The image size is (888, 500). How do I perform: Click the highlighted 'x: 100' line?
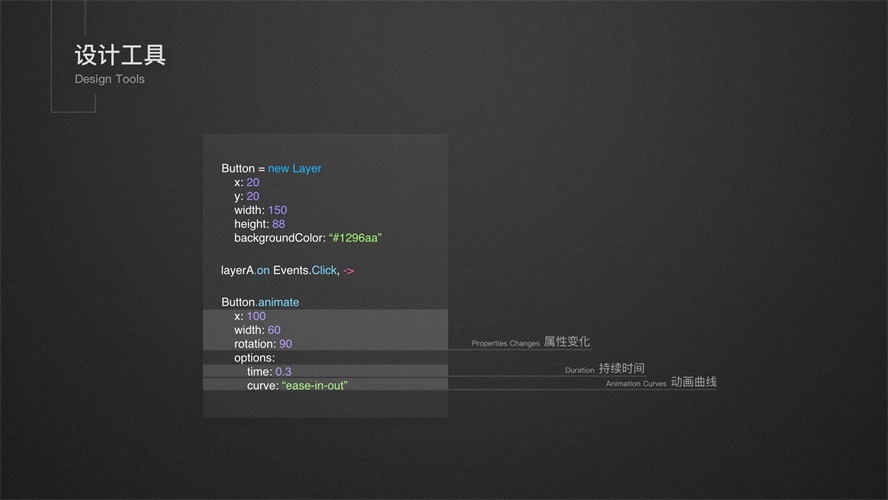click(x=250, y=316)
